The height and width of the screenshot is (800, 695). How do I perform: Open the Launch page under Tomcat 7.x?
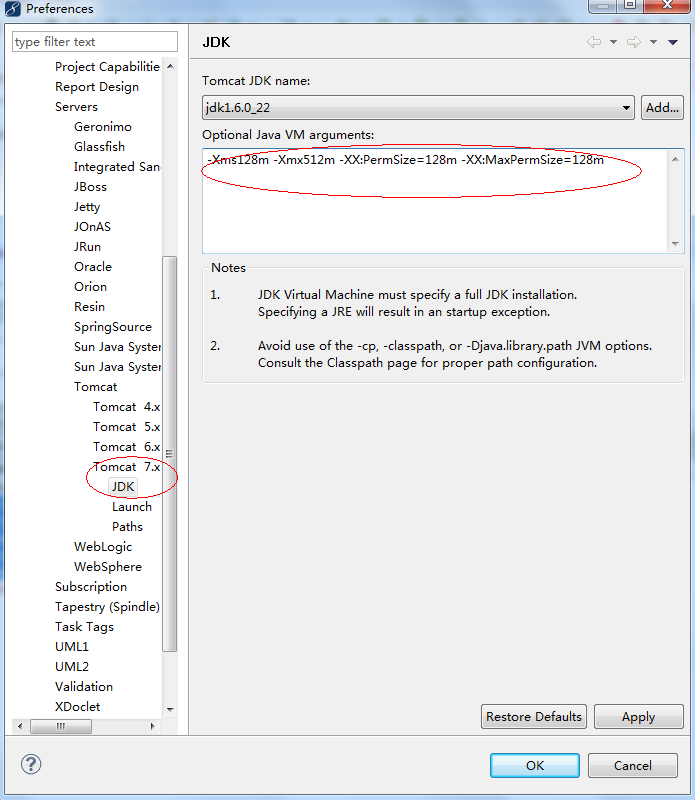pyautogui.click(x=132, y=507)
